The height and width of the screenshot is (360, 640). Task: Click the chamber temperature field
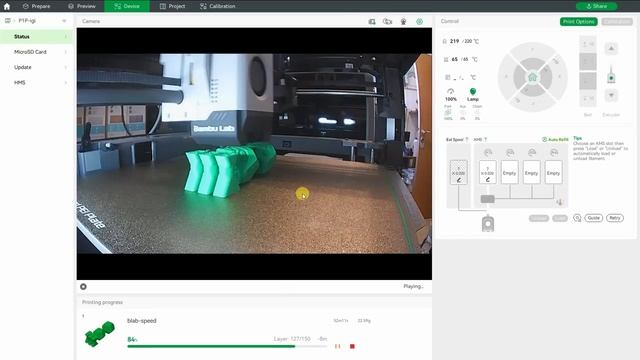click(x=461, y=77)
